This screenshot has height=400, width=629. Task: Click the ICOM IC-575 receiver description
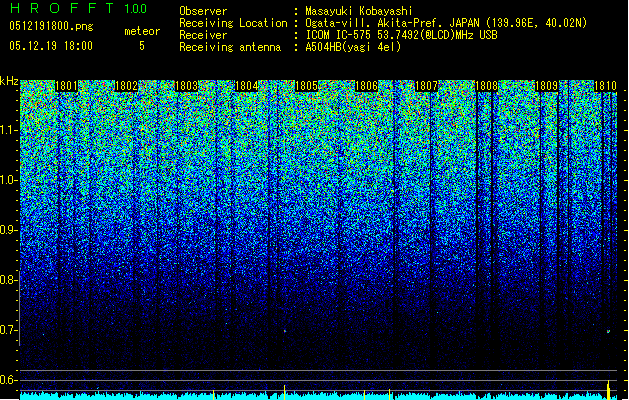(x=401, y=35)
